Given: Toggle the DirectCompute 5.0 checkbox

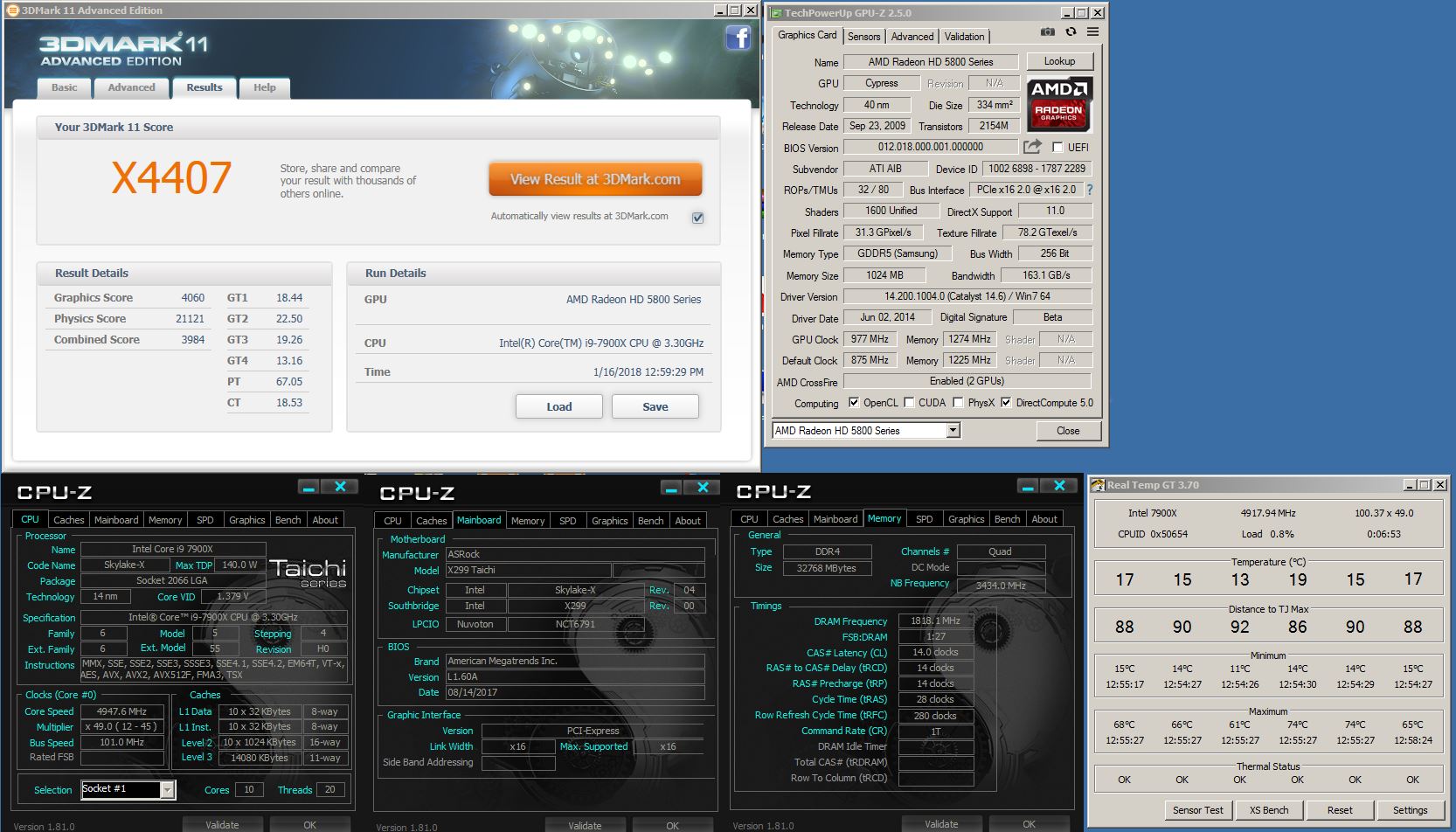Looking at the screenshot, I should pos(1006,403).
